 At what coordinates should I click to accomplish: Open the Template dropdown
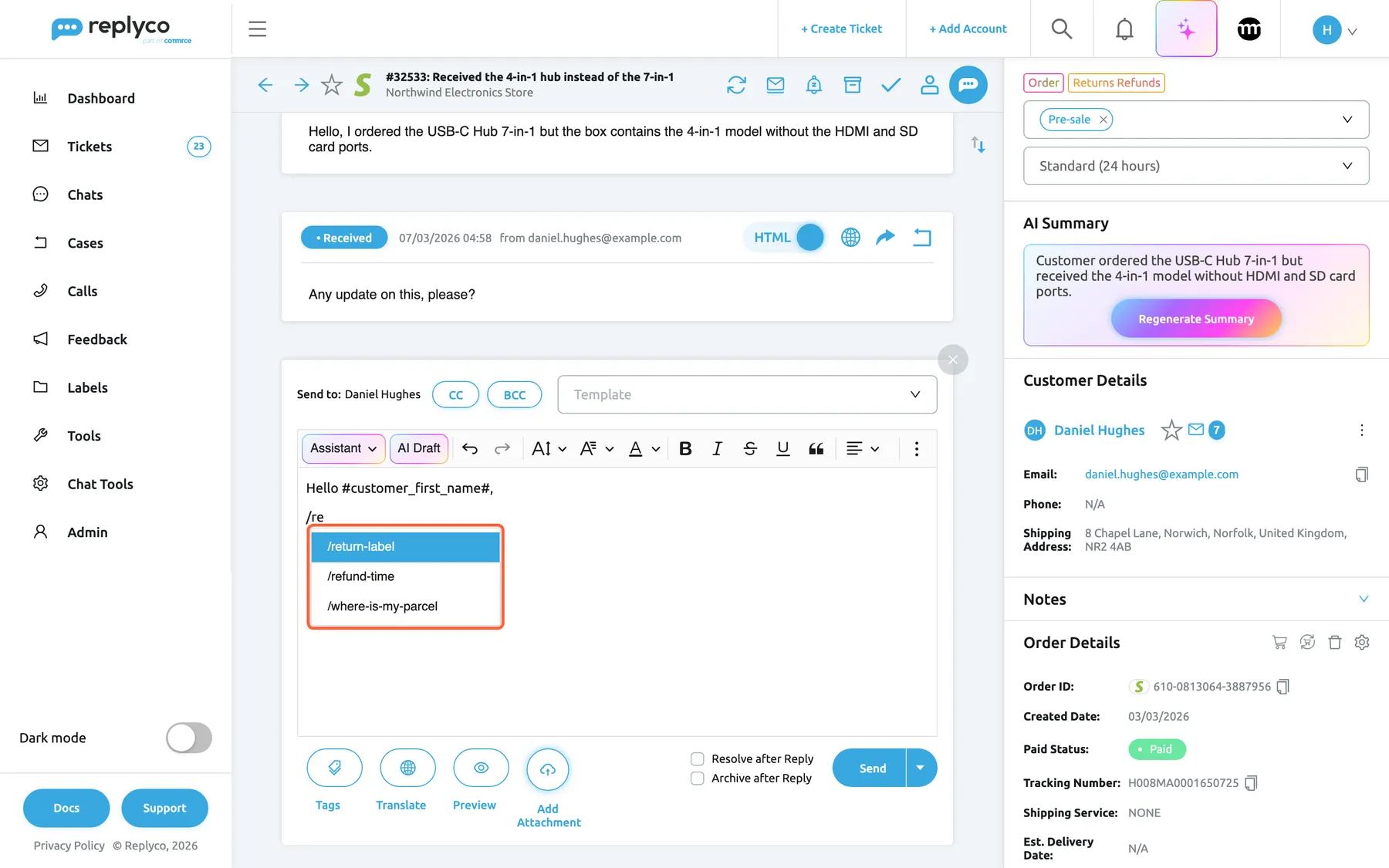pyautogui.click(x=747, y=394)
